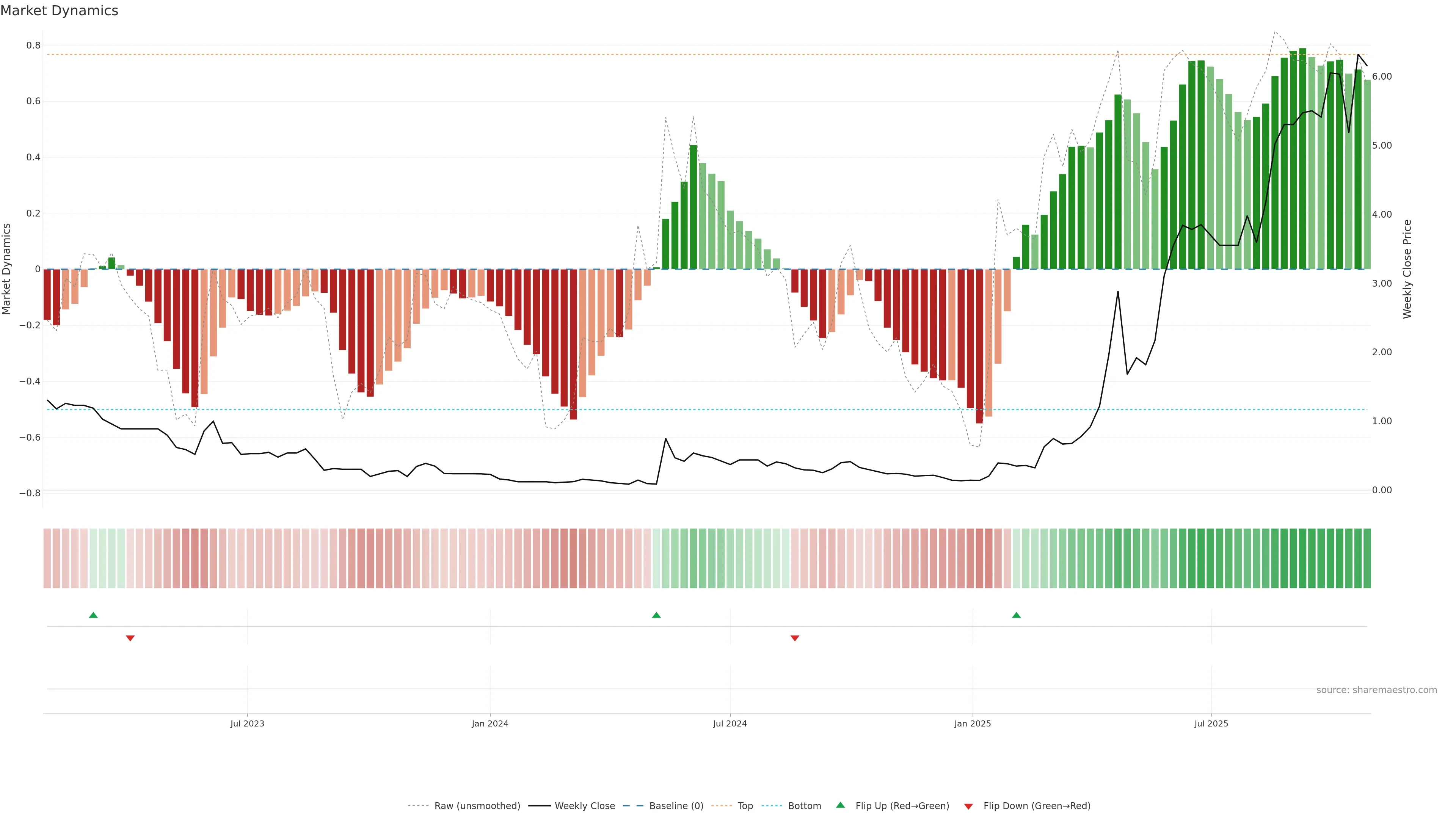Click the leftmost pink heatmap cell
This screenshot has height=819, width=1456.
click(47, 559)
